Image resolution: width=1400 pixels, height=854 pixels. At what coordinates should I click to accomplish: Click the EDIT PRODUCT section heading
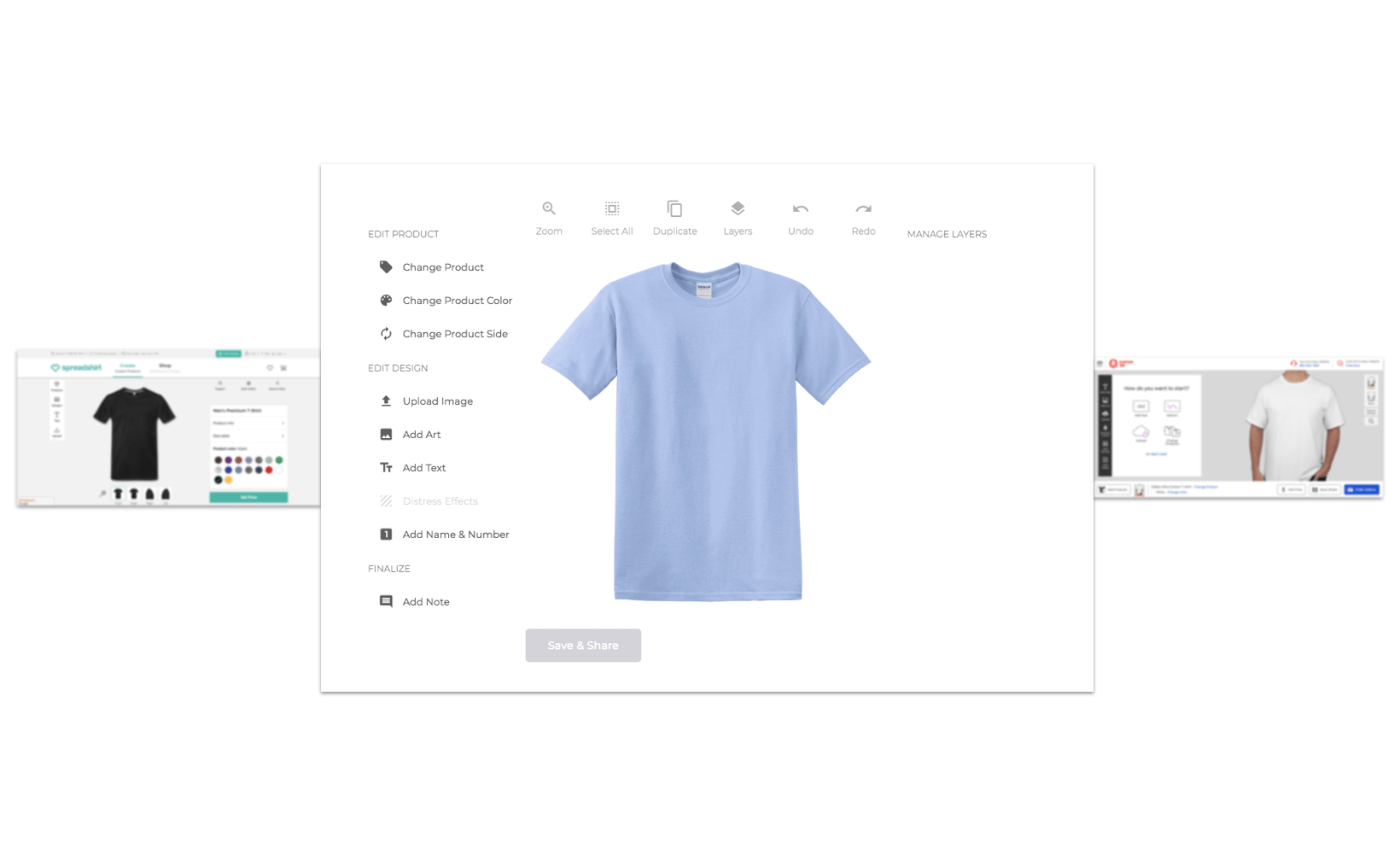403,234
